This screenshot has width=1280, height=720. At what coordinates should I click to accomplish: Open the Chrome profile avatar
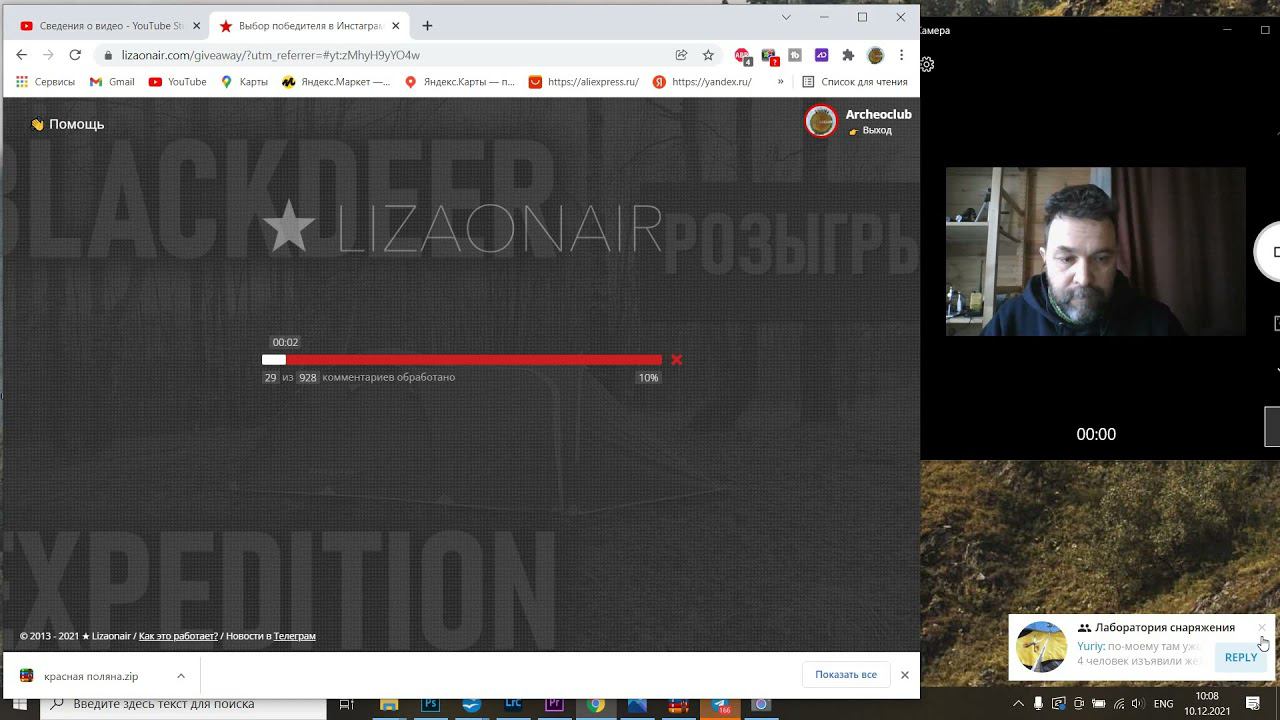point(875,55)
